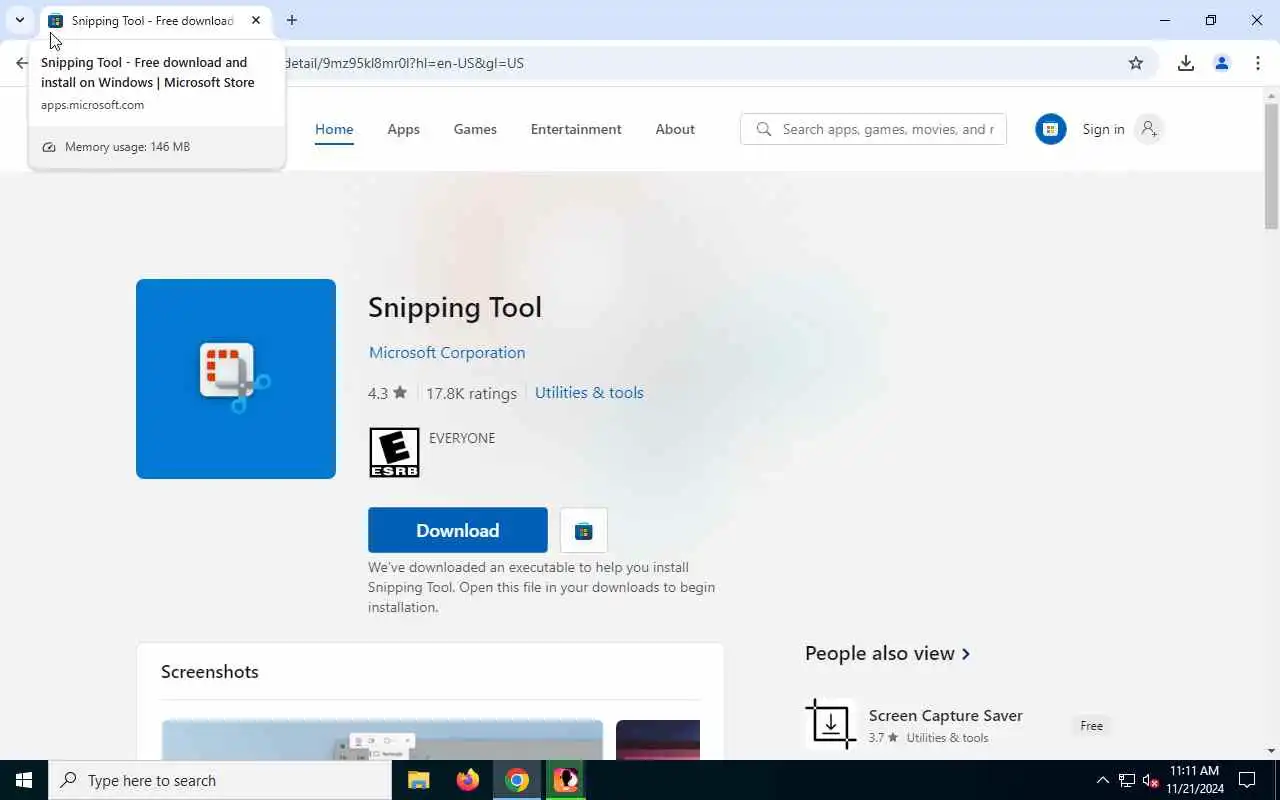The width and height of the screenshot is (1280, 800).
Task: Select the Apps navigation tab
Action: tap(403, 129)
